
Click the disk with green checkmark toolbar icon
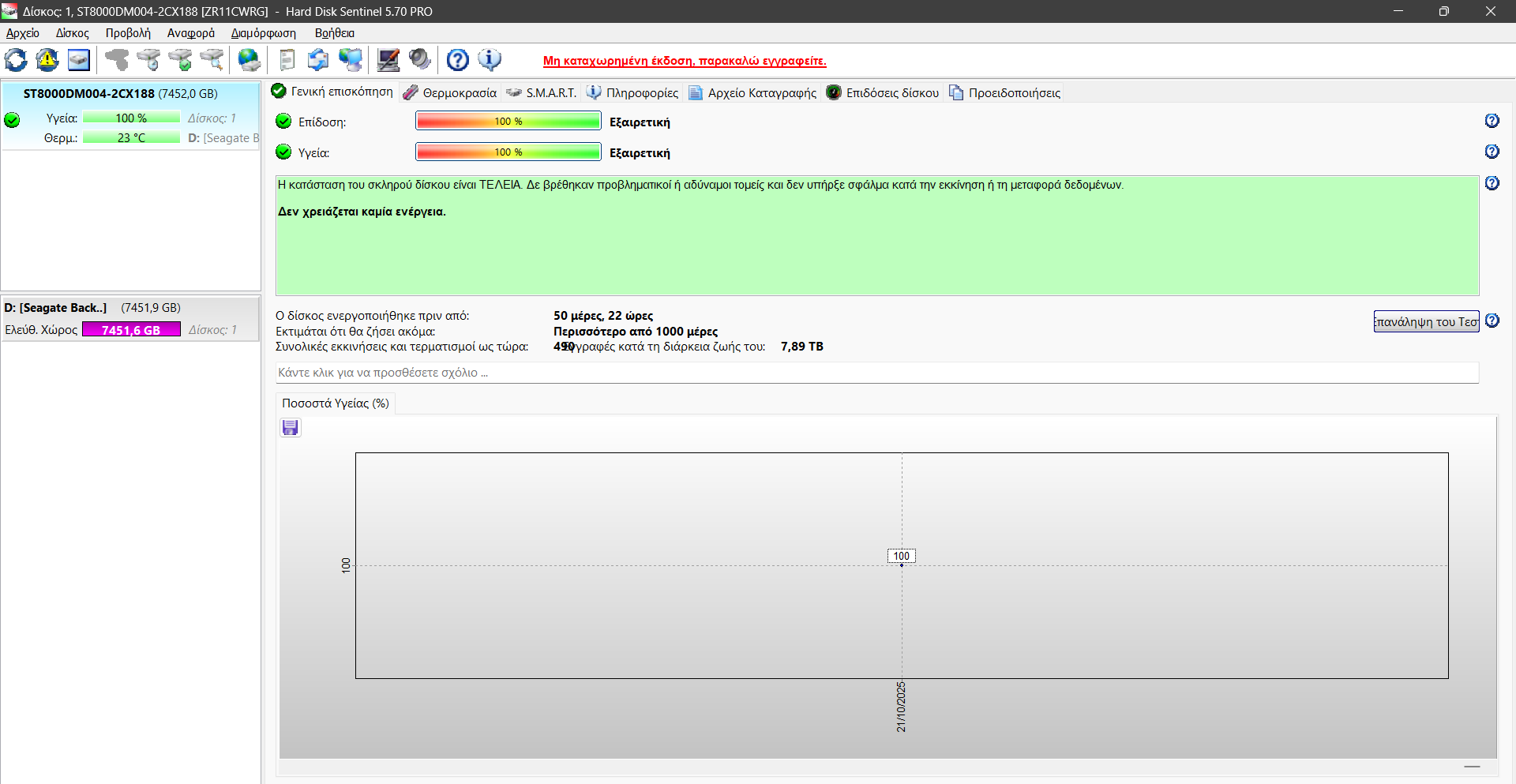(x=181, y=60)
